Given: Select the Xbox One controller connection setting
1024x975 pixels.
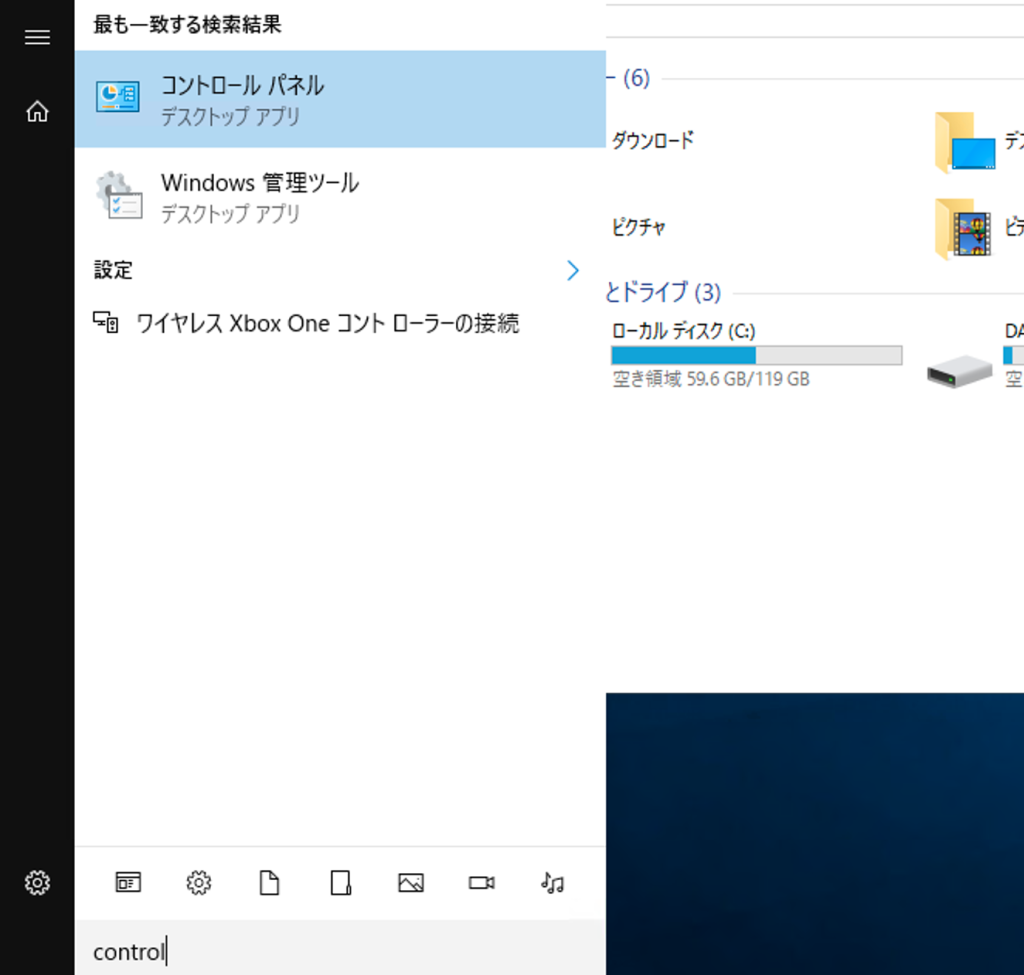Looking at the screenshot, I should (x=340, y=323).
